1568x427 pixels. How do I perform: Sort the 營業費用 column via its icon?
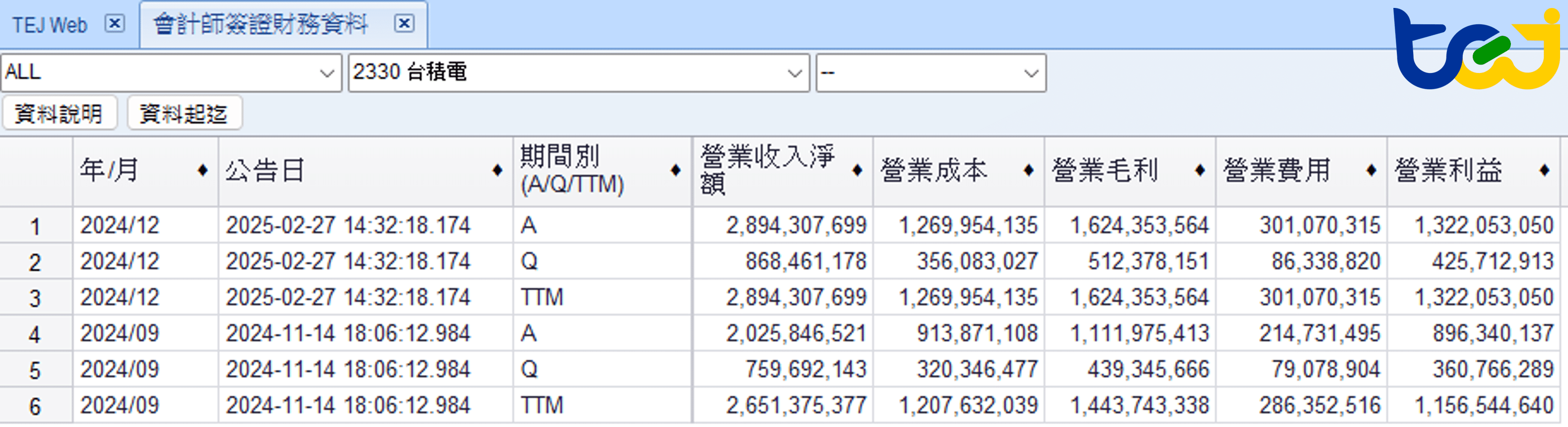pyautogui.click(x=1371, y=171)
